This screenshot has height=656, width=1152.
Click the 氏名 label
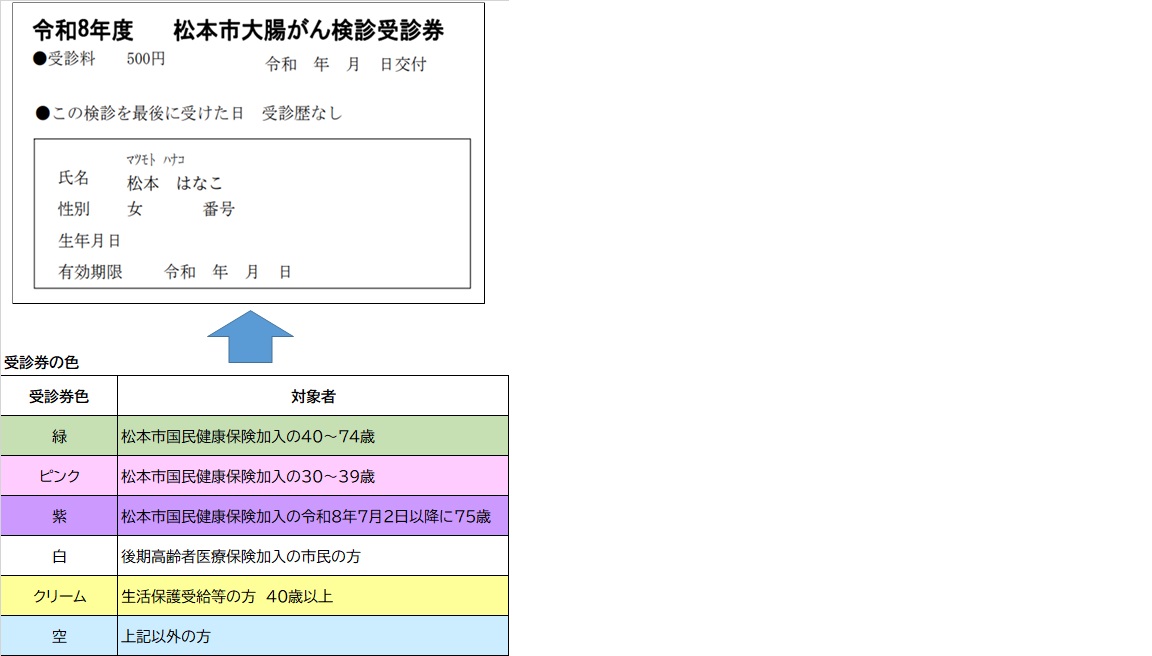click(x=74, y=178)
